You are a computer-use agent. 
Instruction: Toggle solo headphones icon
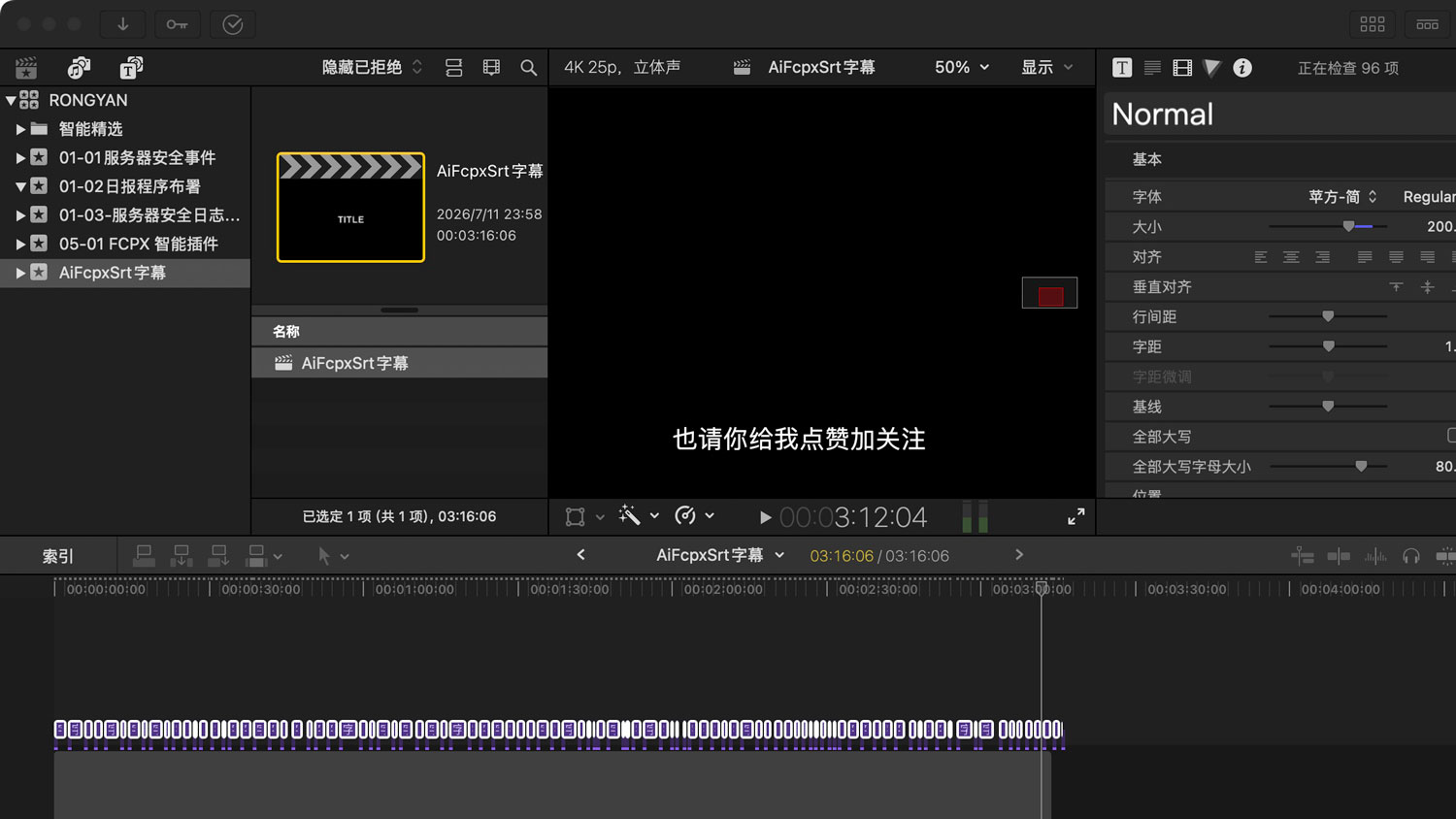tap(1411, 556)
